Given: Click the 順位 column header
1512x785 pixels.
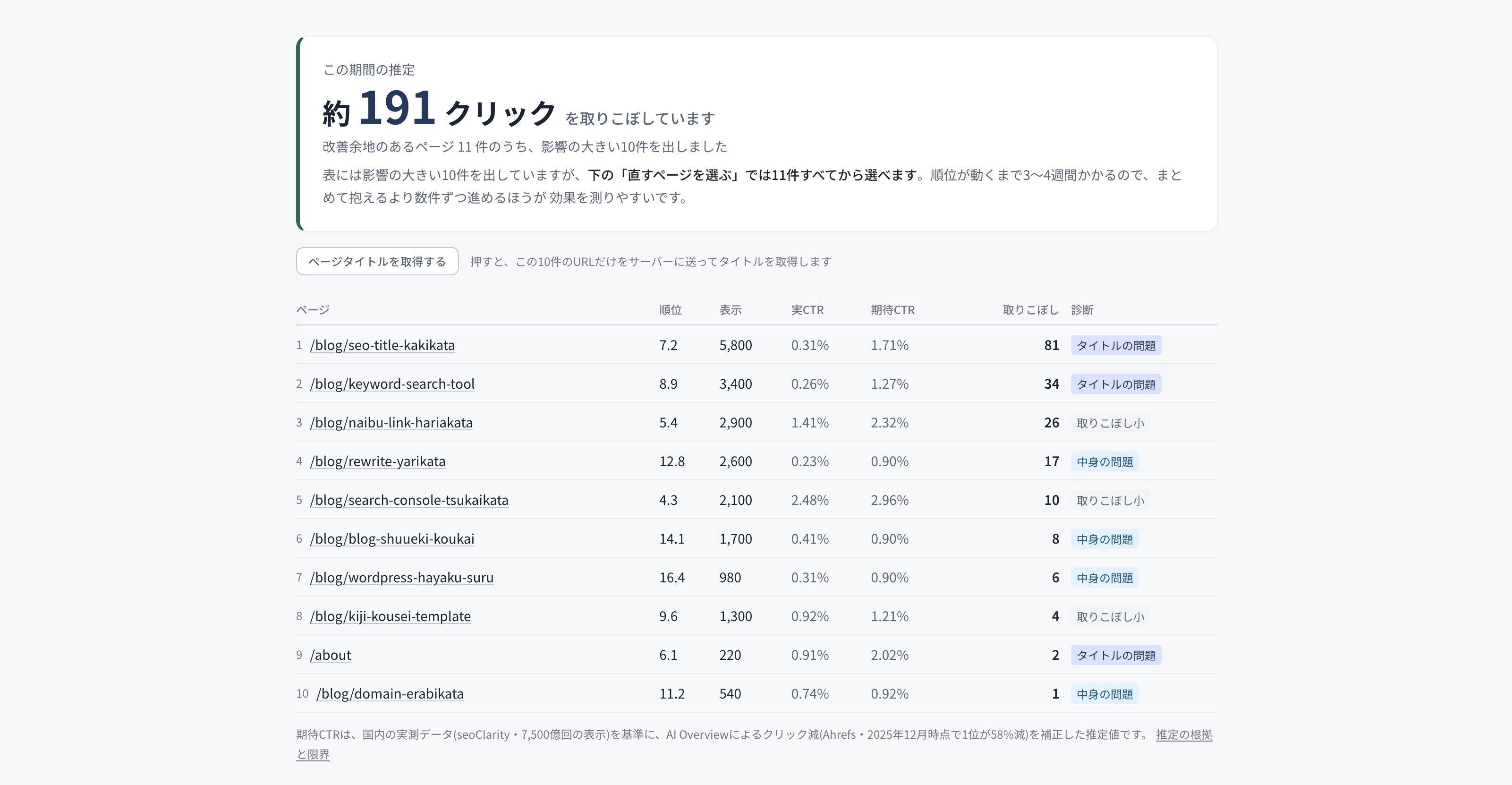Looking at the screenshot, I should (x=671, y=309).
